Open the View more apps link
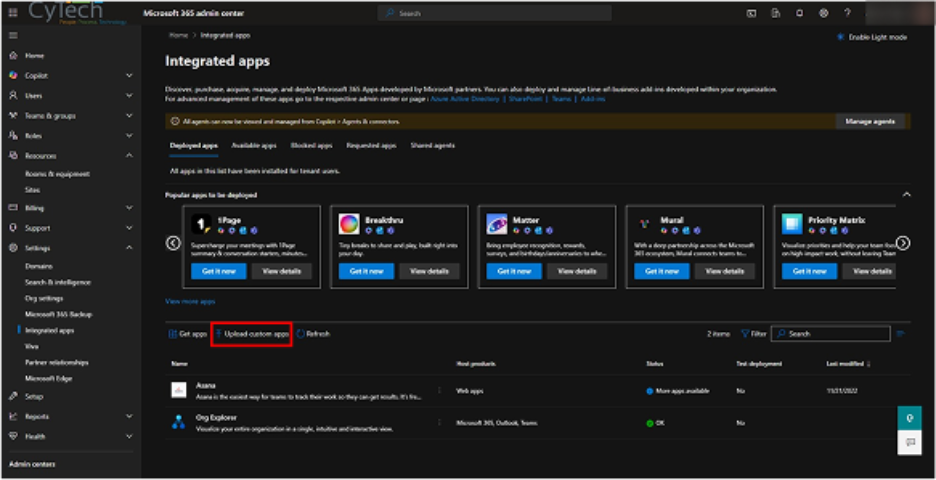The width and height of the screenshot is (936, 480). pos(190,301)
